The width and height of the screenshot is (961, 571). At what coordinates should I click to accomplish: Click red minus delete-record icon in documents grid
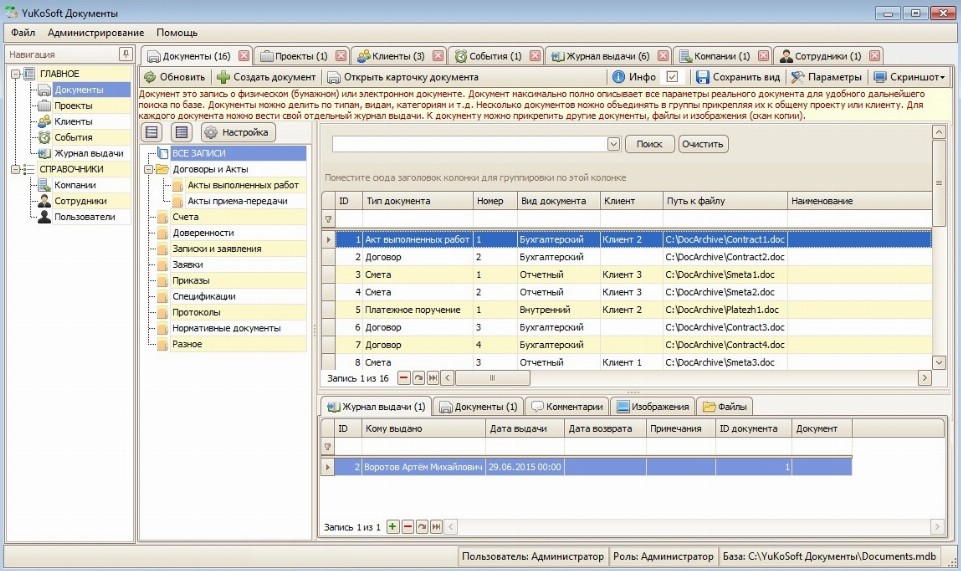pos(404,379)
